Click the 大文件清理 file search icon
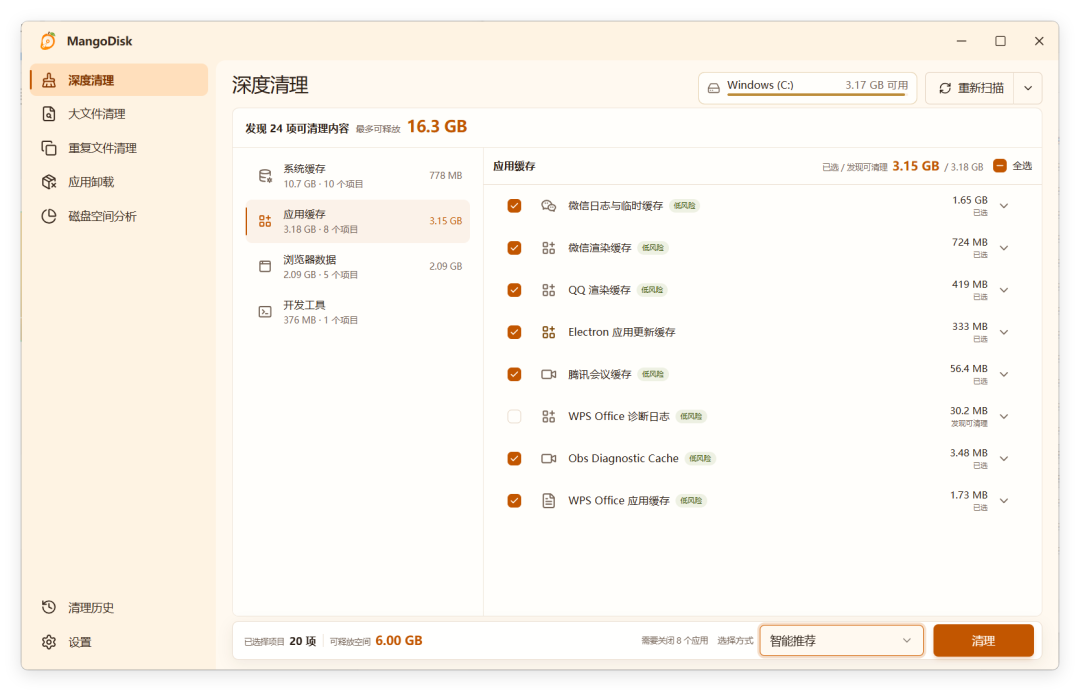The width and height of the screenshot is (1080, 691). coord(49,114)
